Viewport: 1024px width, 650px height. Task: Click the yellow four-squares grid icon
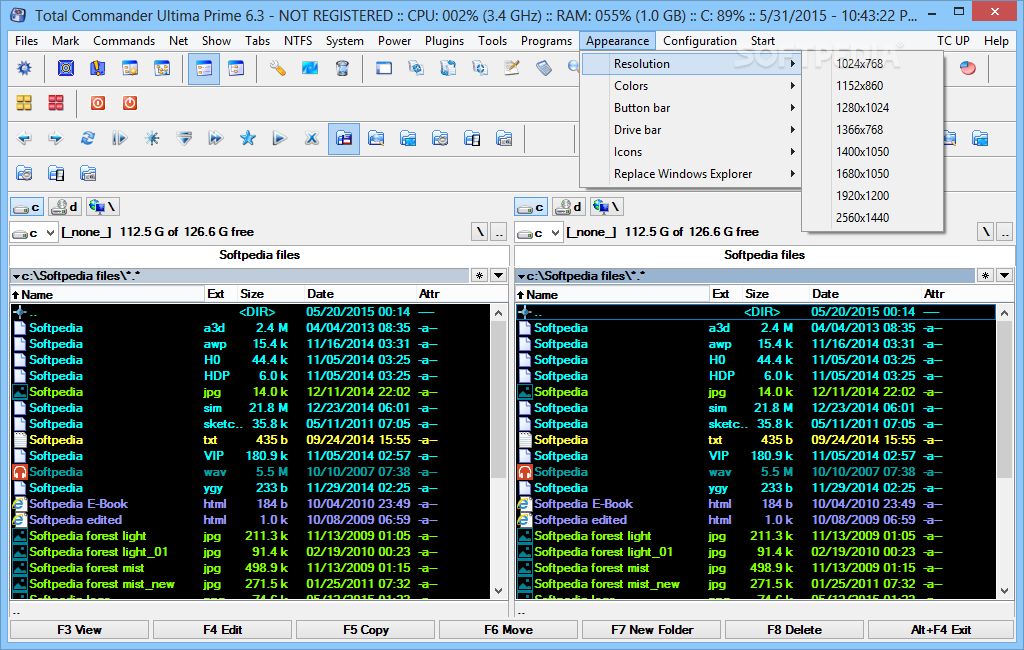click(24, 103)
